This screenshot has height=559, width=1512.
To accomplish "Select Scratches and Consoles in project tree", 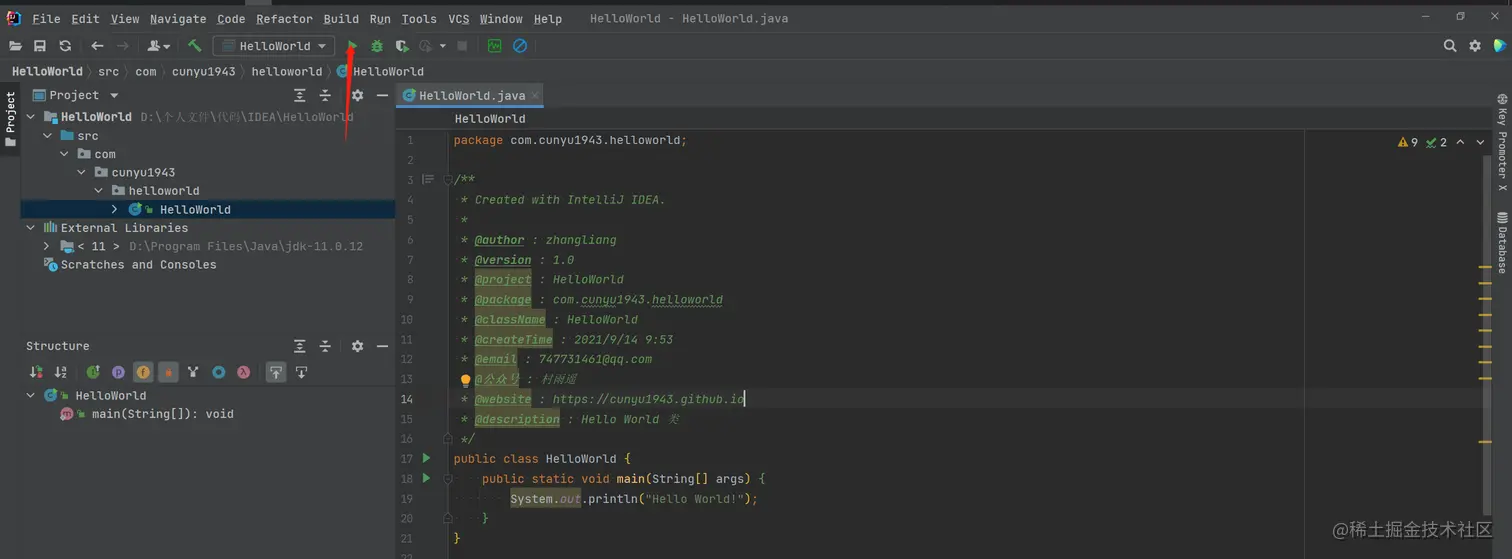I will 138,265.
